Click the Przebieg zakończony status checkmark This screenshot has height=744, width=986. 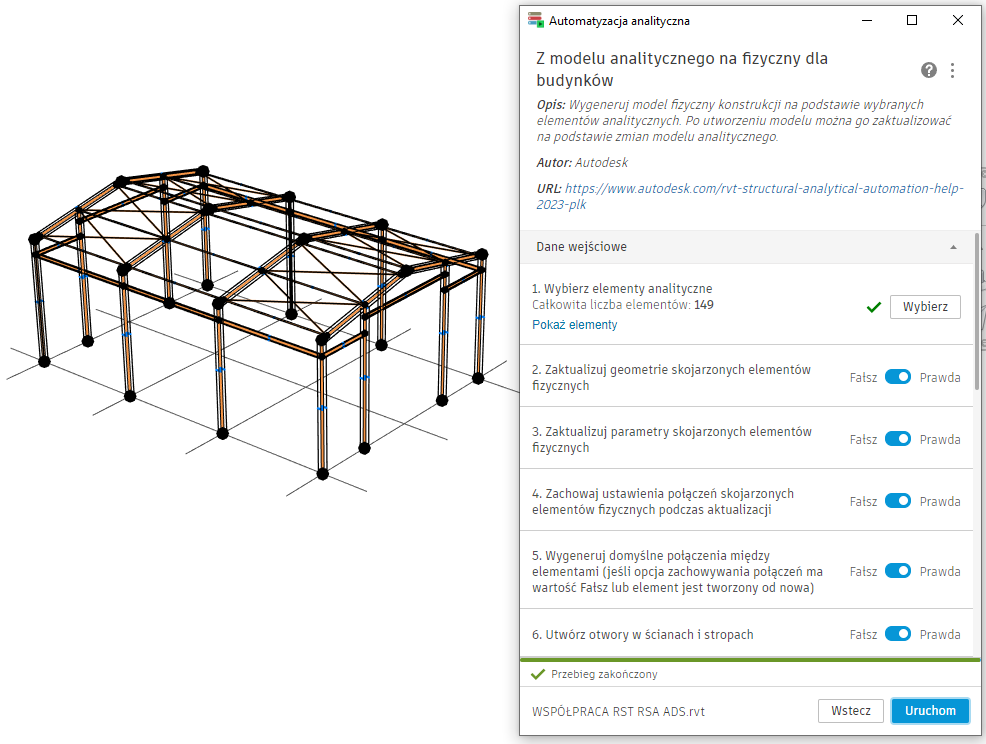click(538, 674)
